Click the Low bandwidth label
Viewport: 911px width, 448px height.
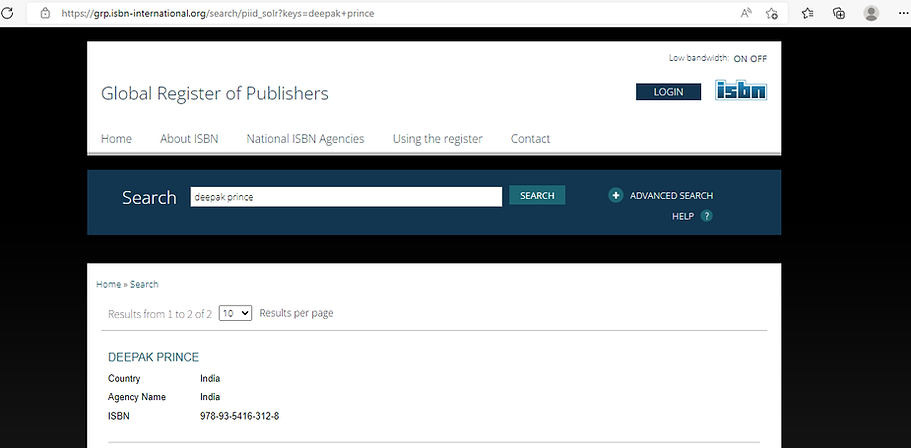coord(699,58)
